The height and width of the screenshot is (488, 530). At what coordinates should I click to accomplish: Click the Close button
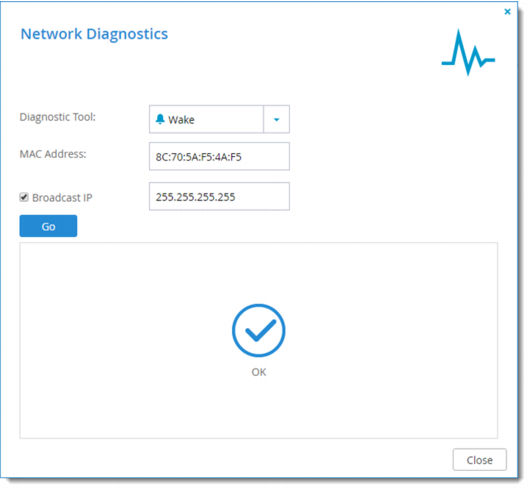480,460
